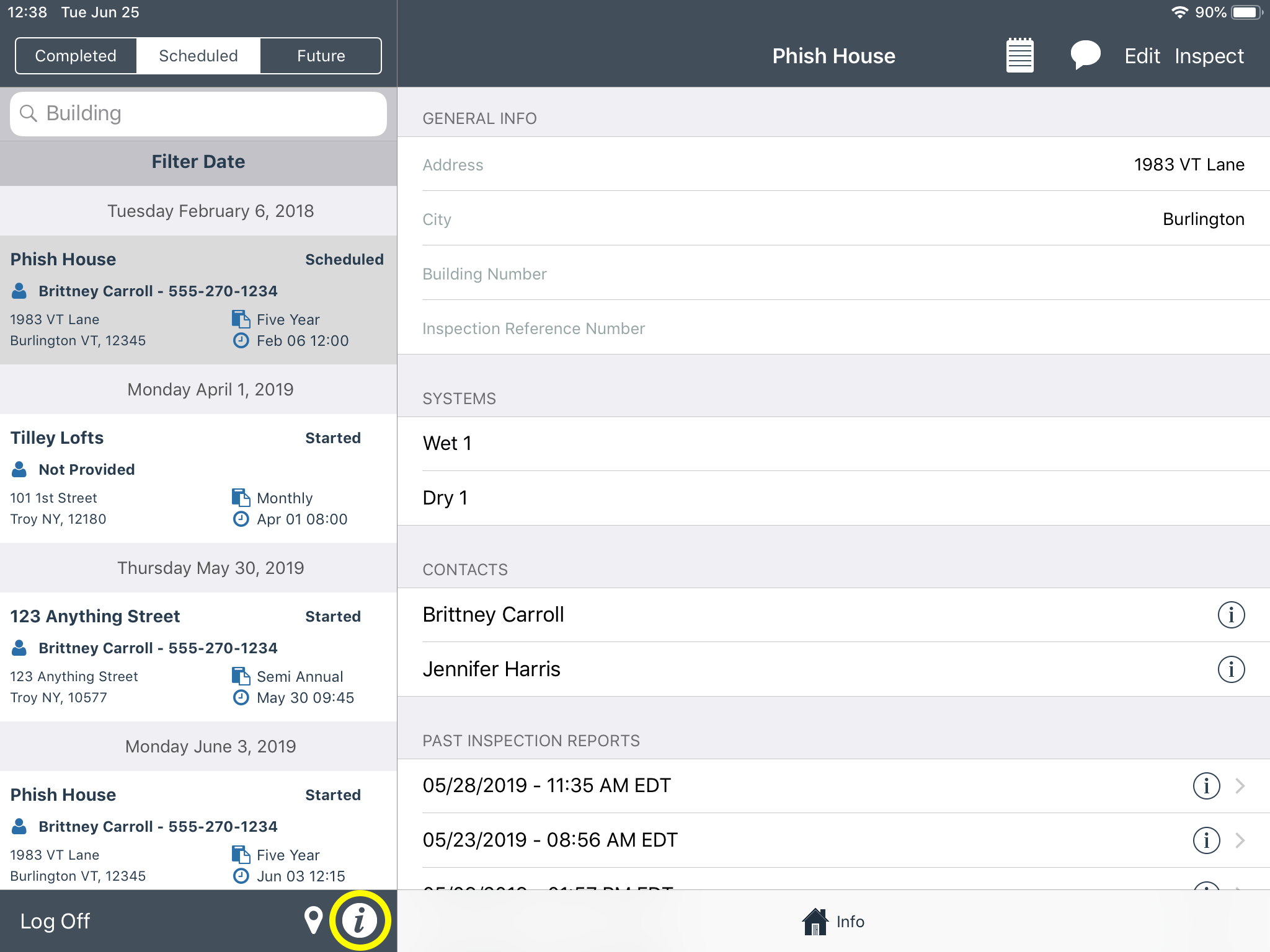Expand the 05/23/2019 report chevron
Viewport: 1270px width, 952px height.
(1240, 840)
